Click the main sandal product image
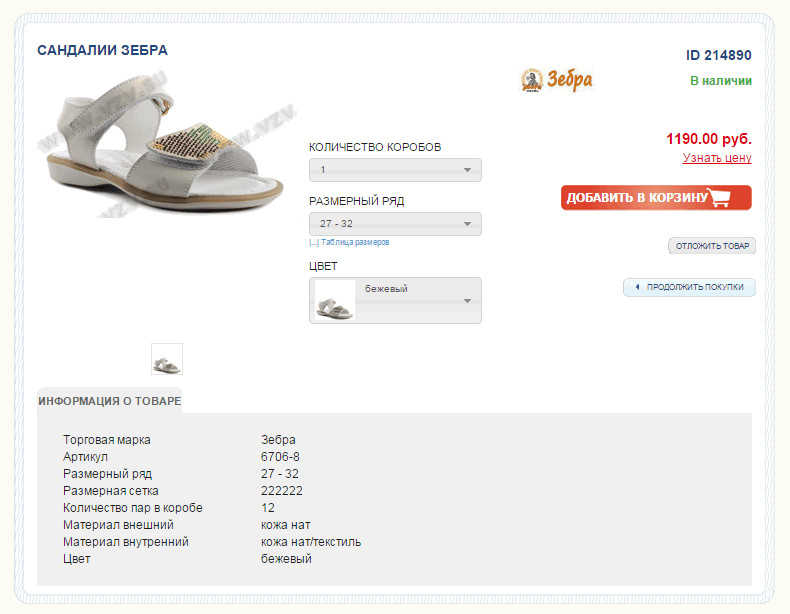The width and height of the screenshot is (790, 614). [x=166, y=146]
